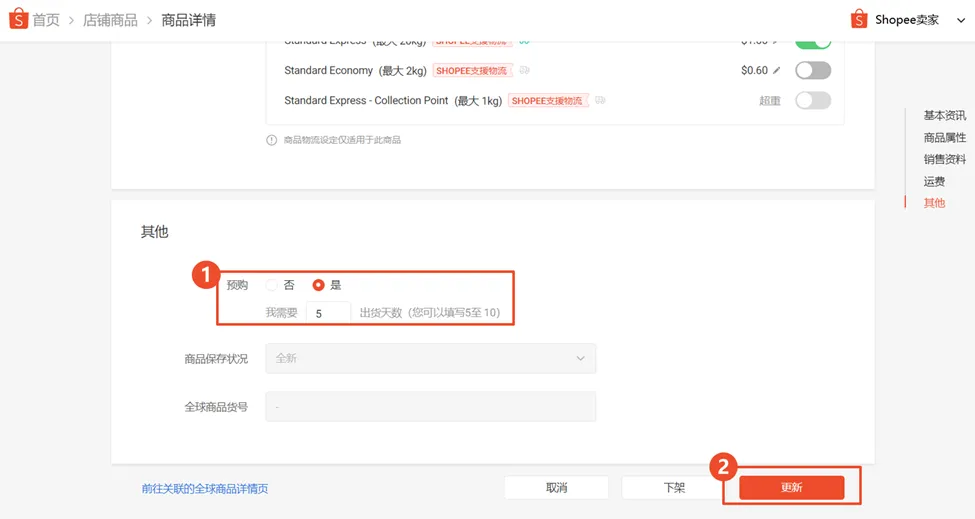Click the 下架 button

pyautogui.click(x=674, y=487)
